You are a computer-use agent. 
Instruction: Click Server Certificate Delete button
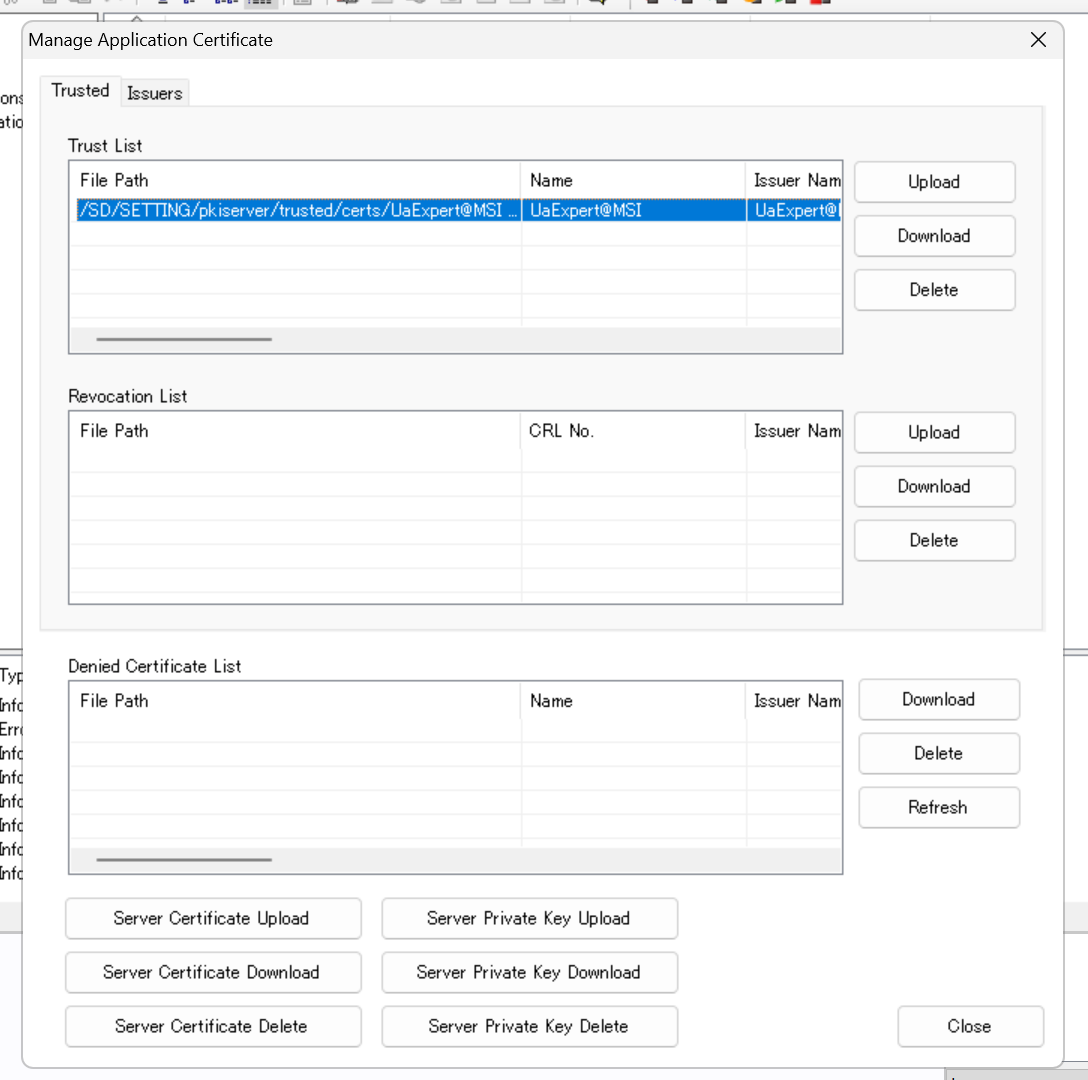[x=213, y=1027]
